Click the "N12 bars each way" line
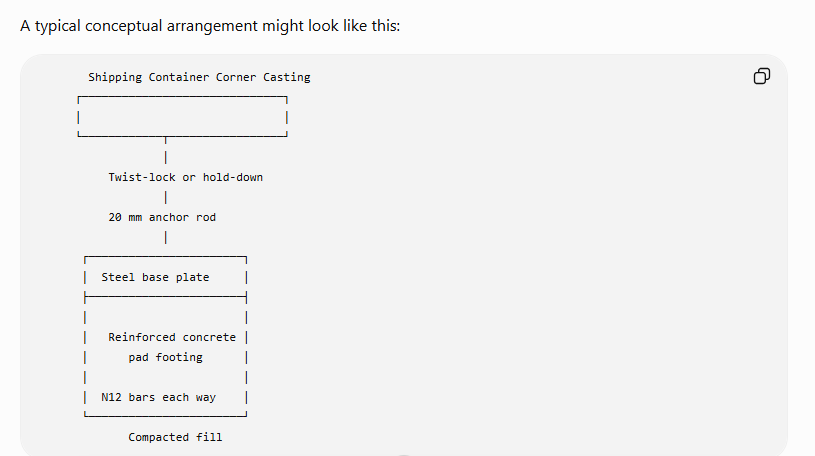Image resolution: width=815 pixels, height=456 pixels. pyautogui.click(x=159, y=397)
